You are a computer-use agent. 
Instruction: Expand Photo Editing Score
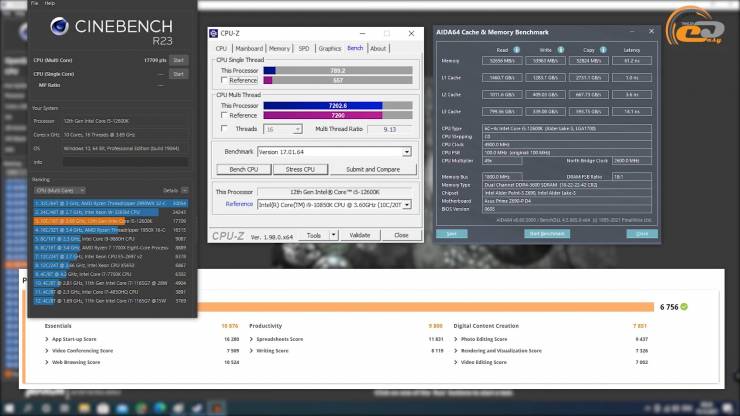tap(455, 339)
